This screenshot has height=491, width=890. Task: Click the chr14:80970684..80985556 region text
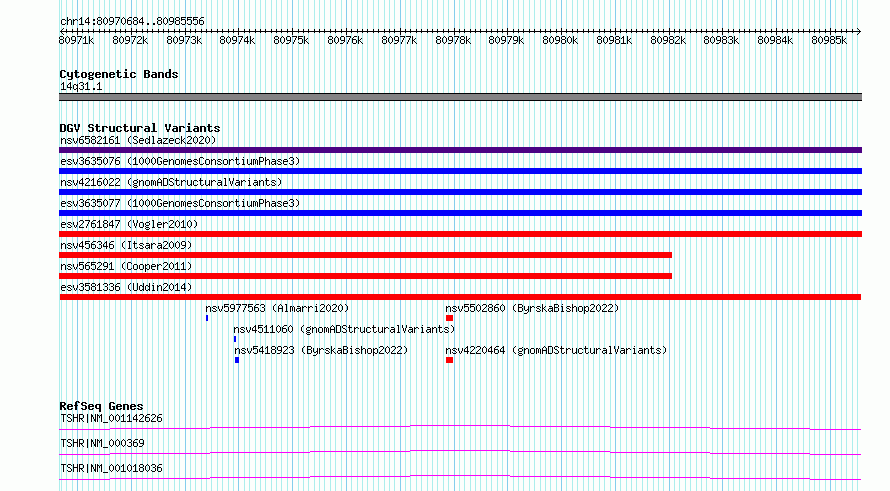(132, 21)
